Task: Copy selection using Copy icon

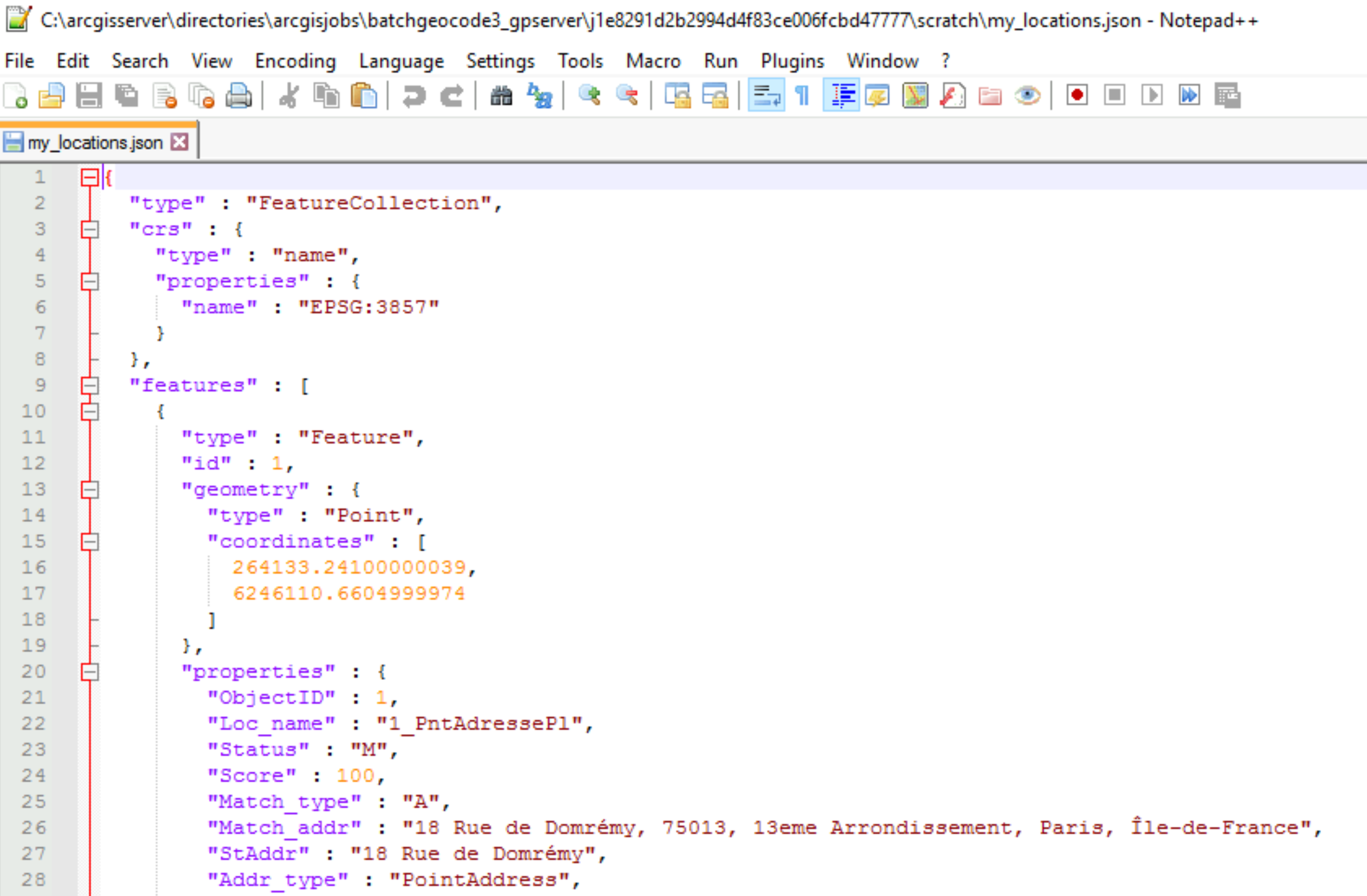Action: (327, 96)
